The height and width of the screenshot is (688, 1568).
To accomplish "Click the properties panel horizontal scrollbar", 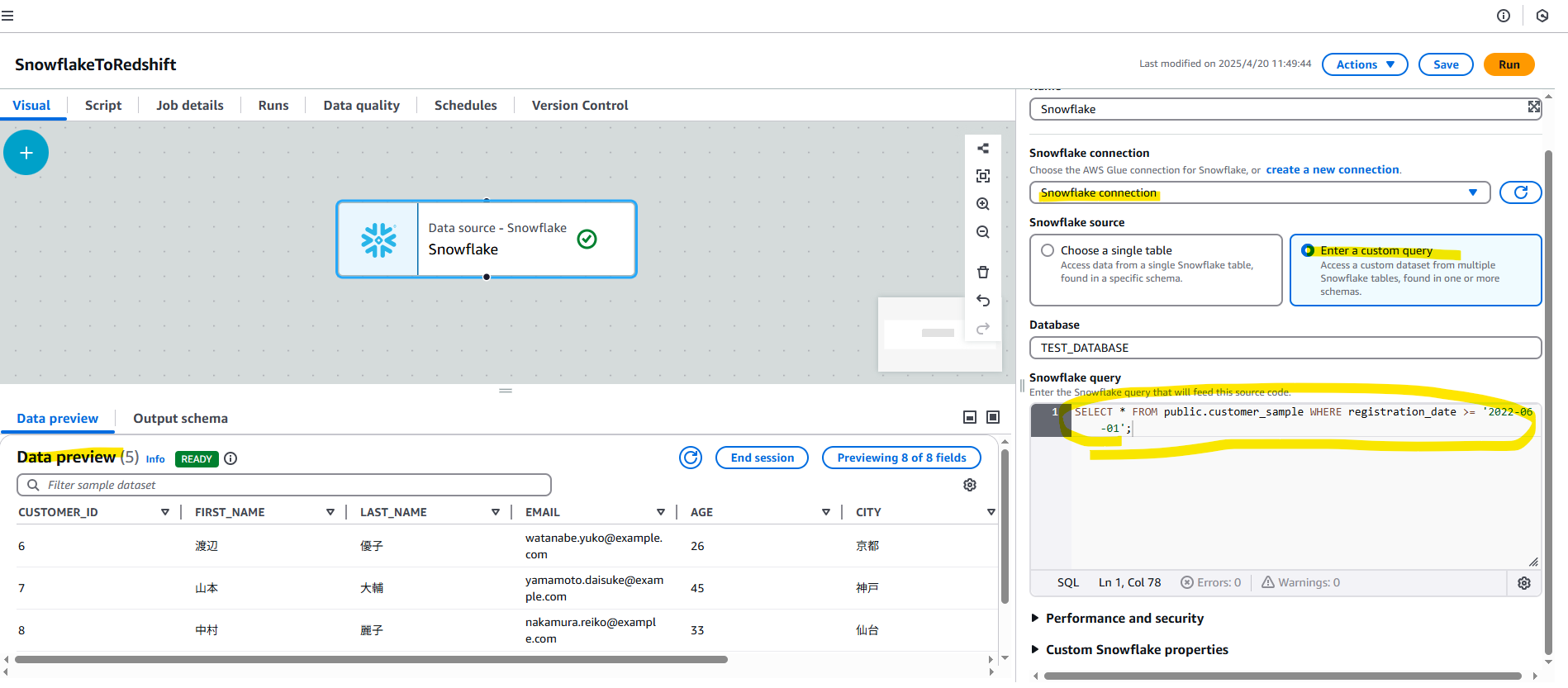I will tap(1283, 676).
